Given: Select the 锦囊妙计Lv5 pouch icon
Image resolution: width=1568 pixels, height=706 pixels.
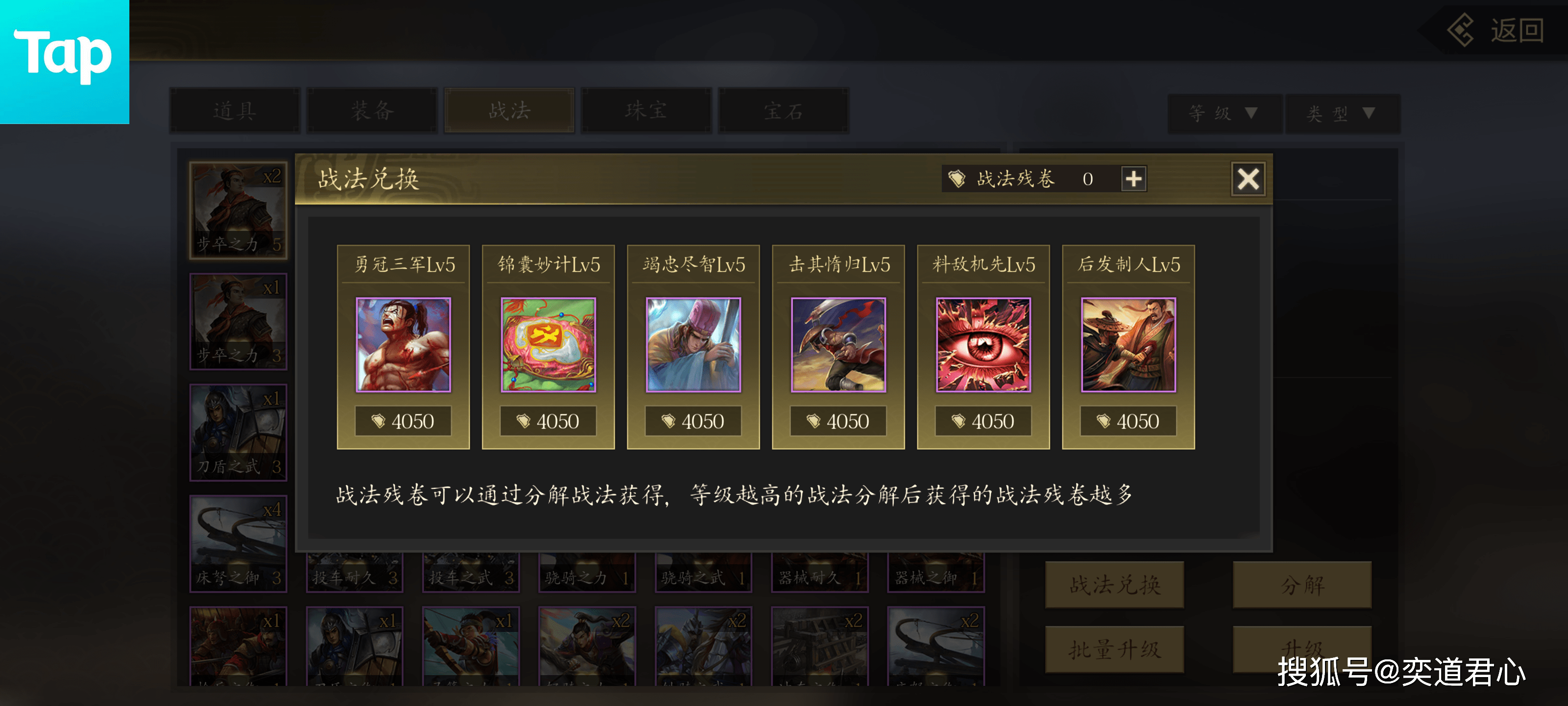Looking at the screenshot, I should (x=548, y=344).
